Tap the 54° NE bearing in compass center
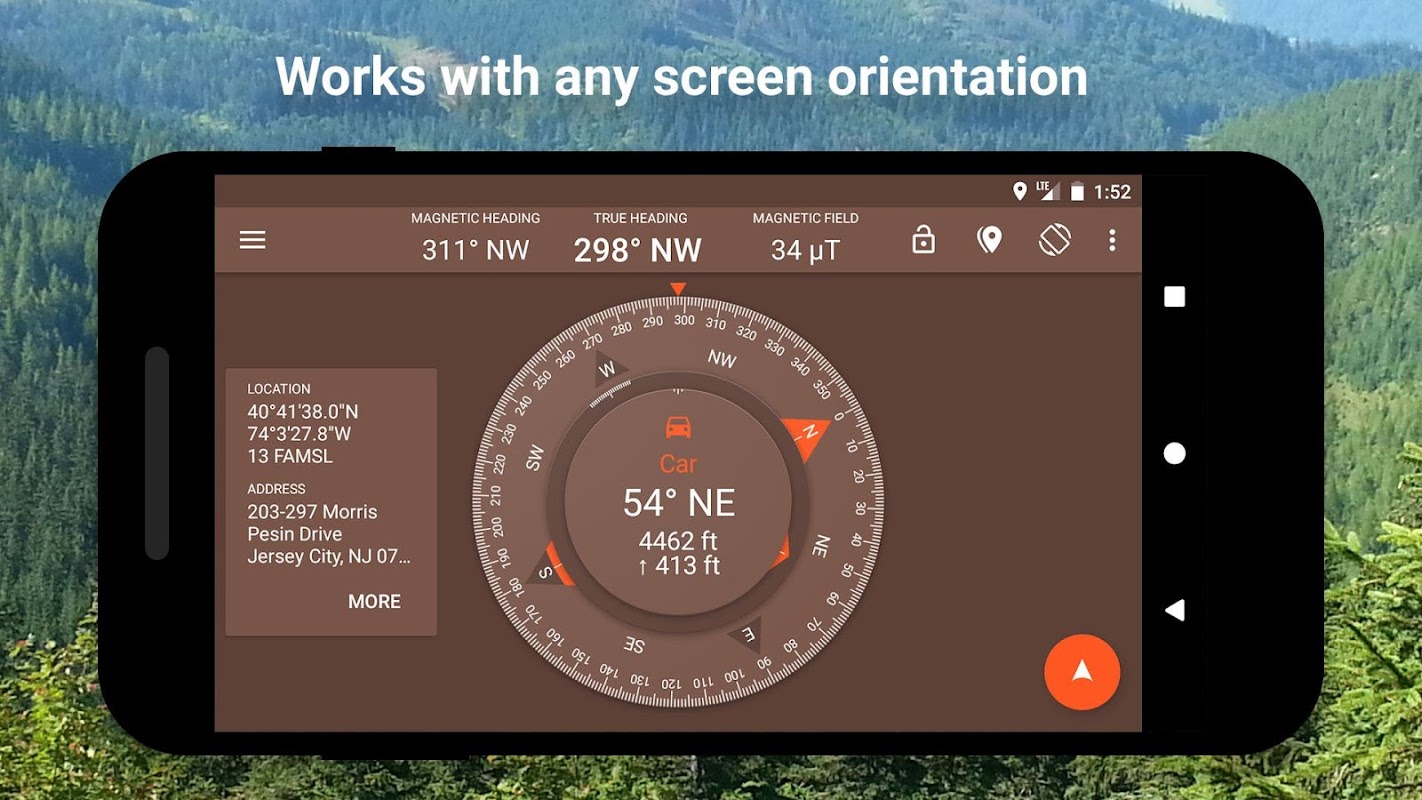1422x800 pixels. [679, 503]
